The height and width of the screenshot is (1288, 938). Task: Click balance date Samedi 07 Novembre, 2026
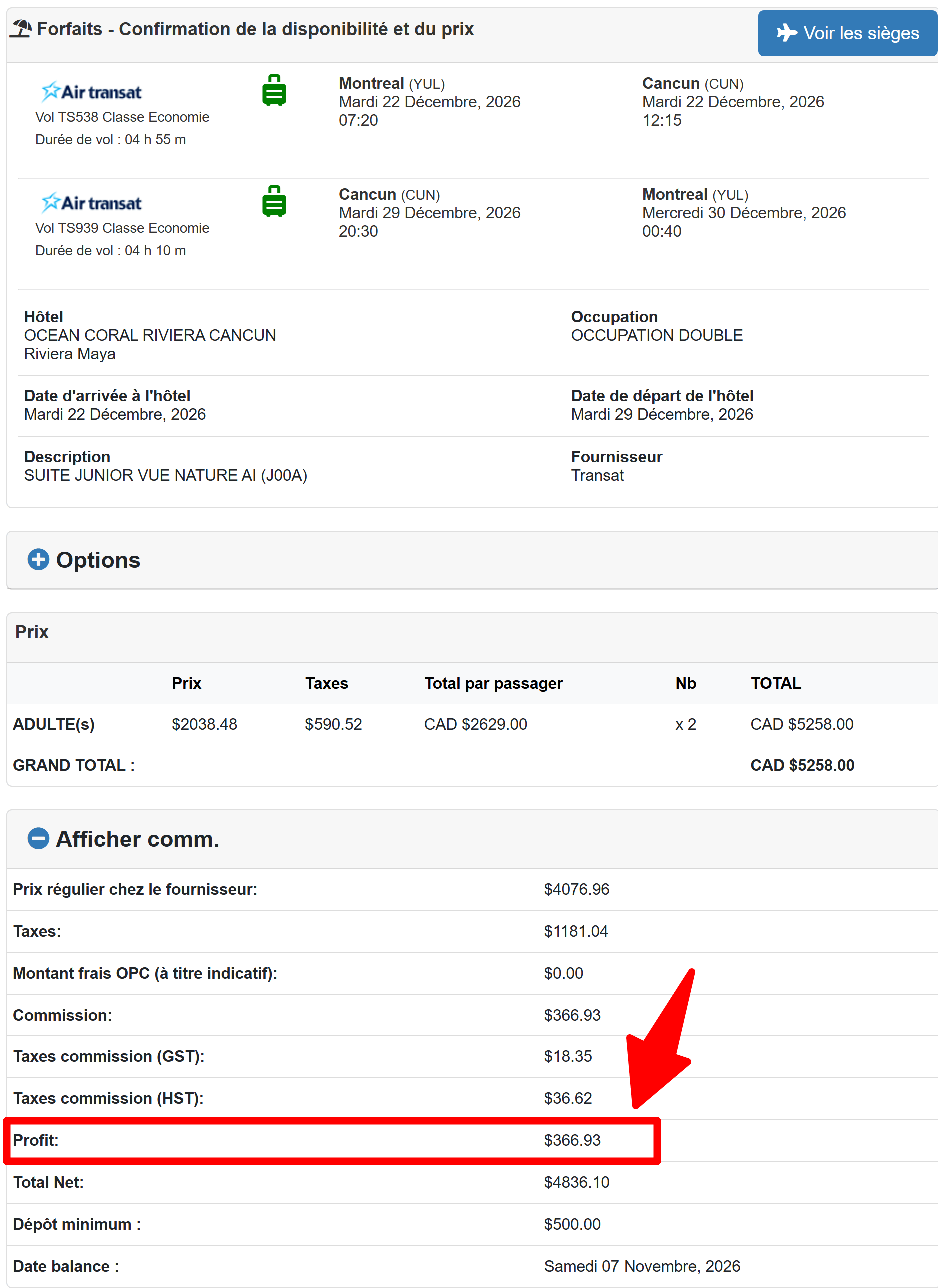pos(642,1266)
